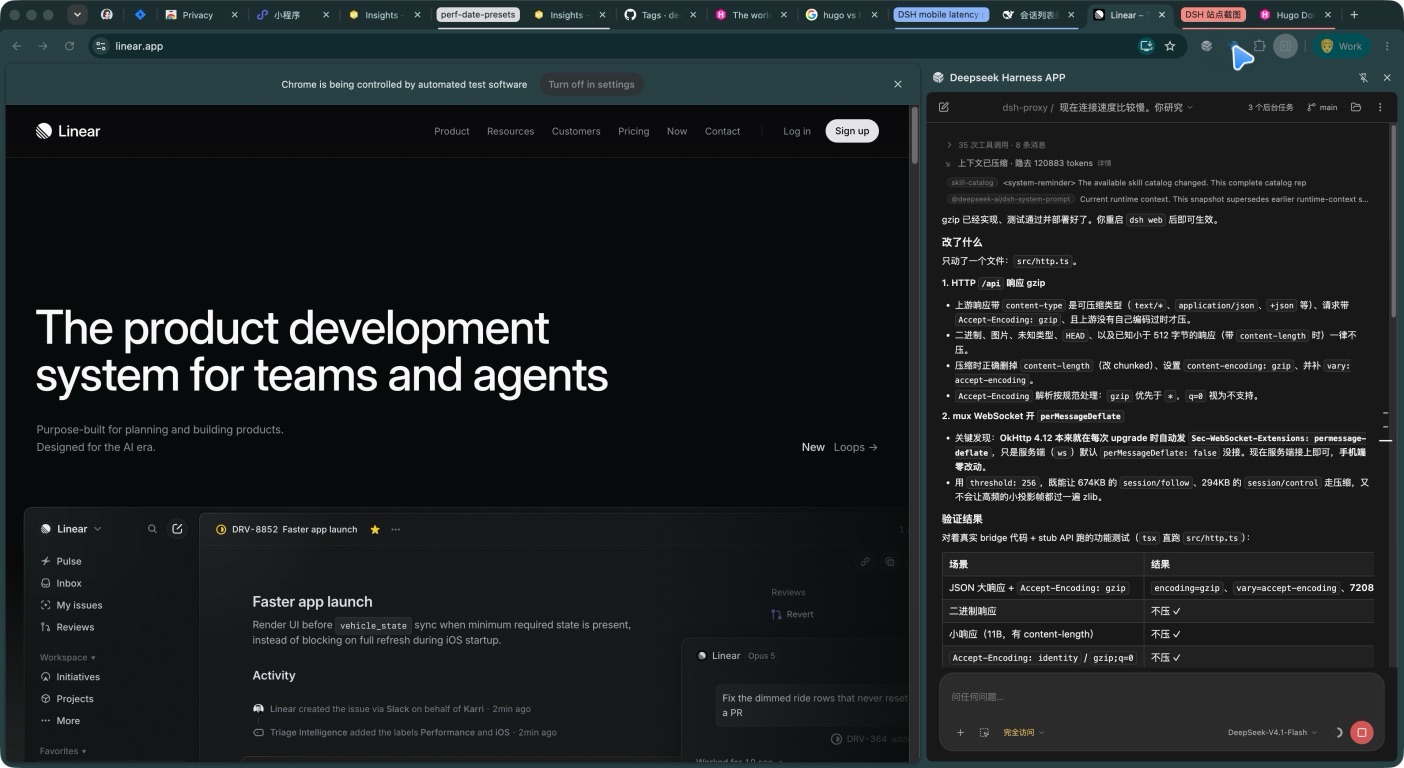The image size is (1404, 768).
Task: Bookmark this page with the star icon
Action: tap(1170, 46)
